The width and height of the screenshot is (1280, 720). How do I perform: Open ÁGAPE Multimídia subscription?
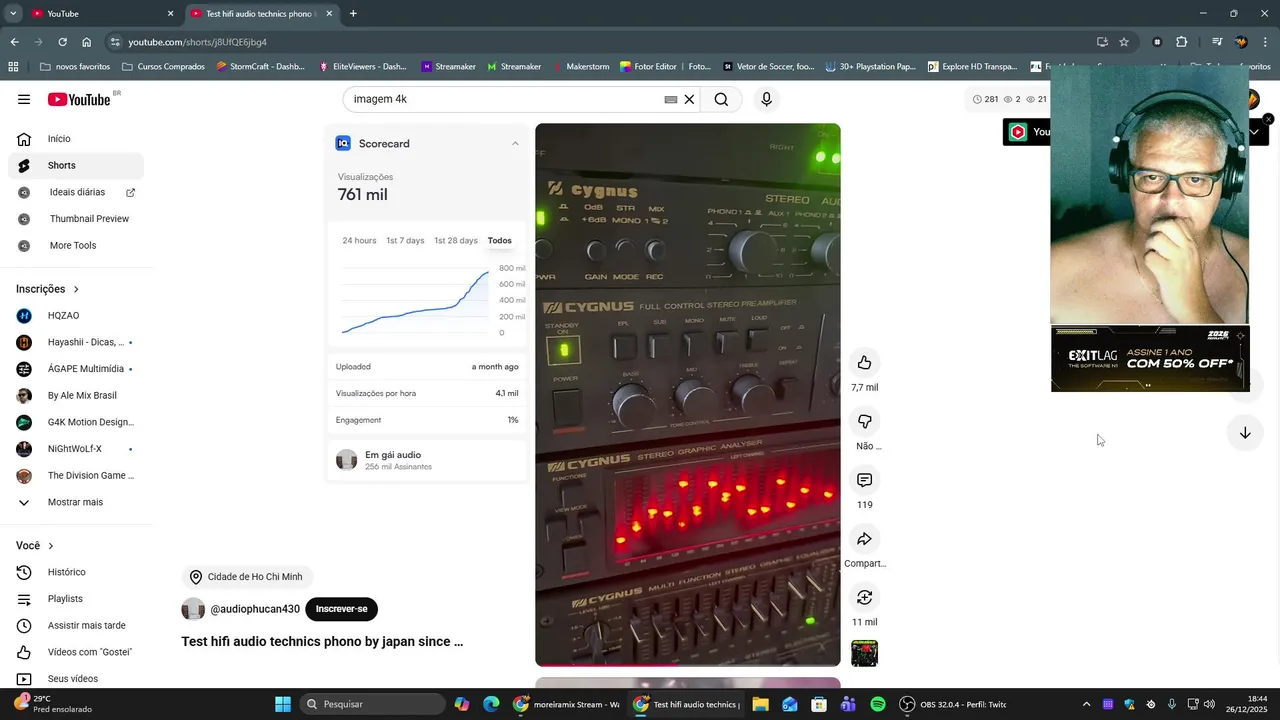pyautogui.click(x=76, y=369)
